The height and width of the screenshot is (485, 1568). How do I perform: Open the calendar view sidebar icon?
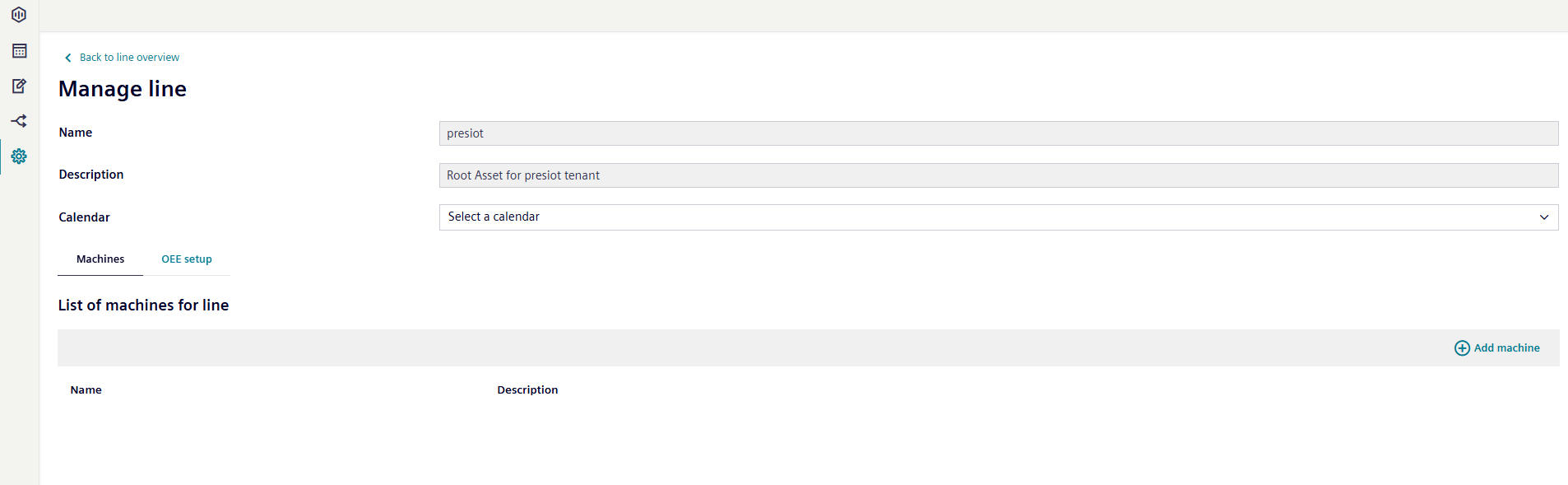click(x=20, y=51)
